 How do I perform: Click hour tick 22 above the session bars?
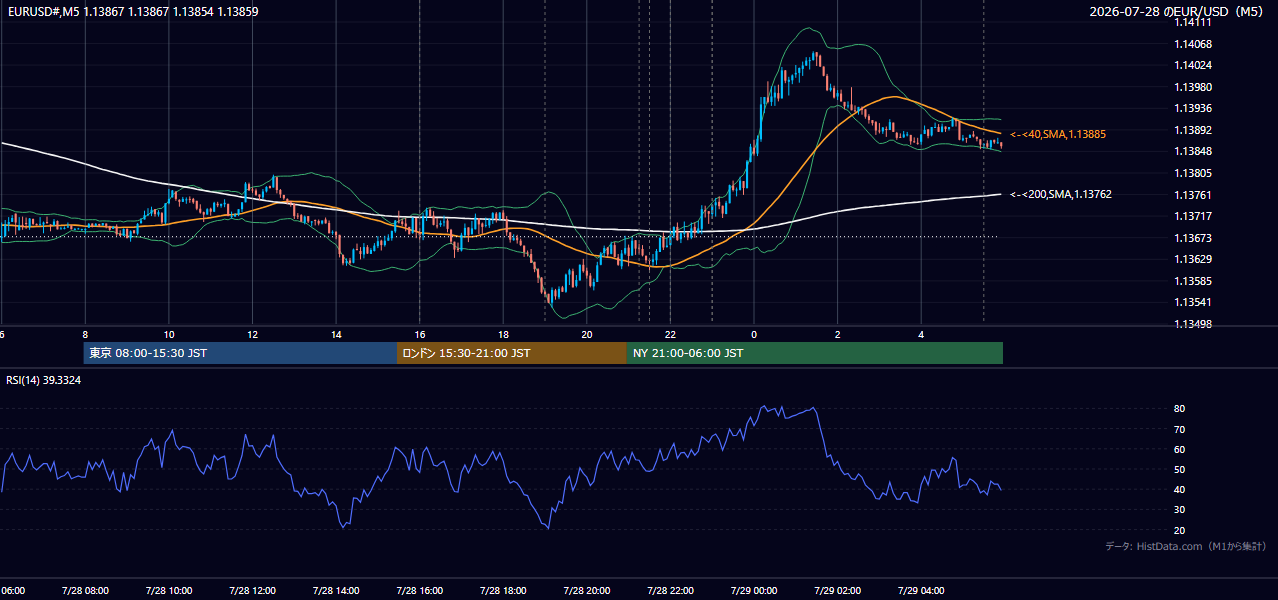click(671, 335)
